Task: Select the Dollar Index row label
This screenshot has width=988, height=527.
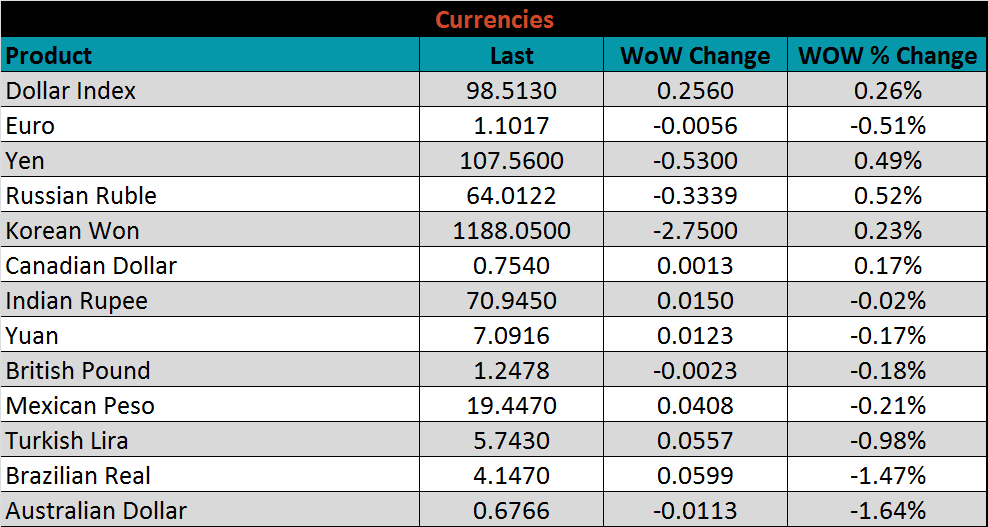Action: point(71,91)
